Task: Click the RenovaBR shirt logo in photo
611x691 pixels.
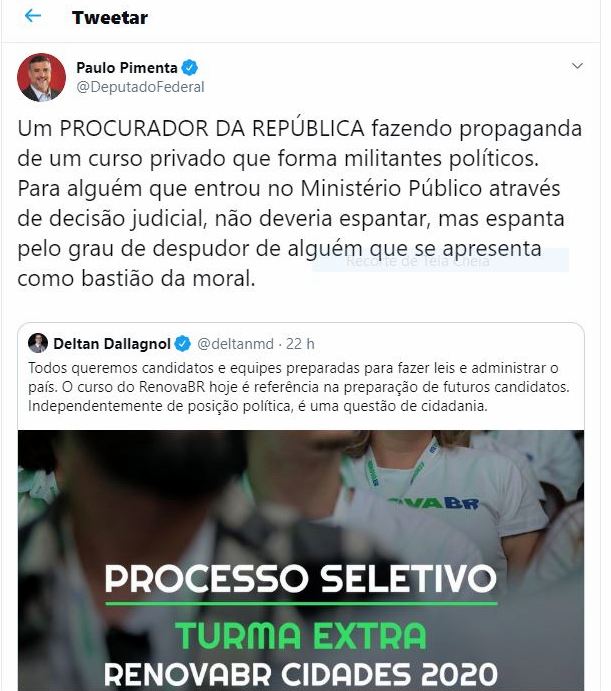Action: pyautogui.click(x=434, y=503)
